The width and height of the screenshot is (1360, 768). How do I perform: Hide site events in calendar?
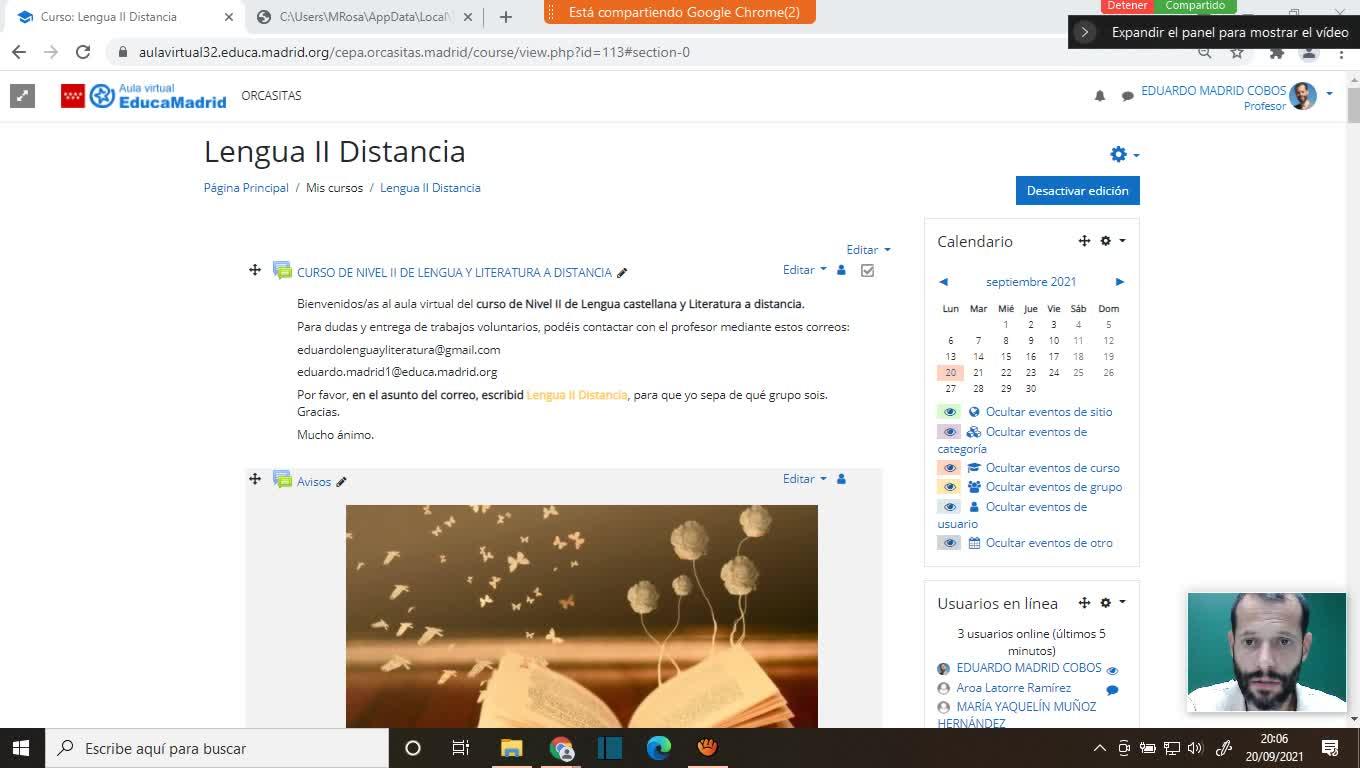[1048, 412]
